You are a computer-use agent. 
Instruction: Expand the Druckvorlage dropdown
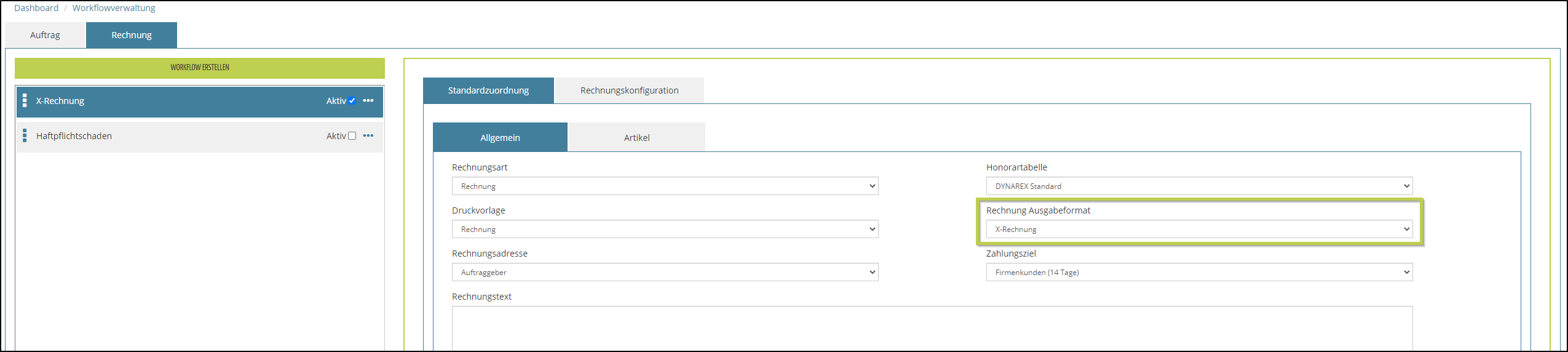coord(665,230)
